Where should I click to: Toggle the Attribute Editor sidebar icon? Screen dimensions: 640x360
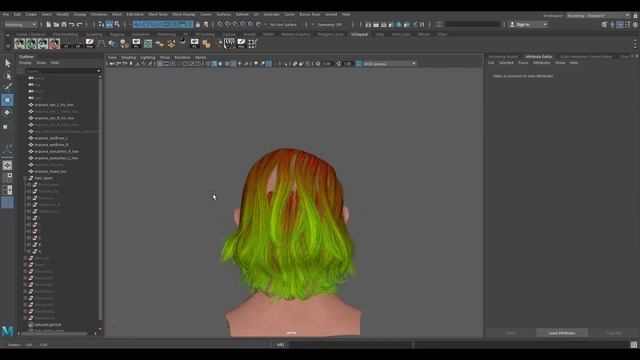point(620,25)
